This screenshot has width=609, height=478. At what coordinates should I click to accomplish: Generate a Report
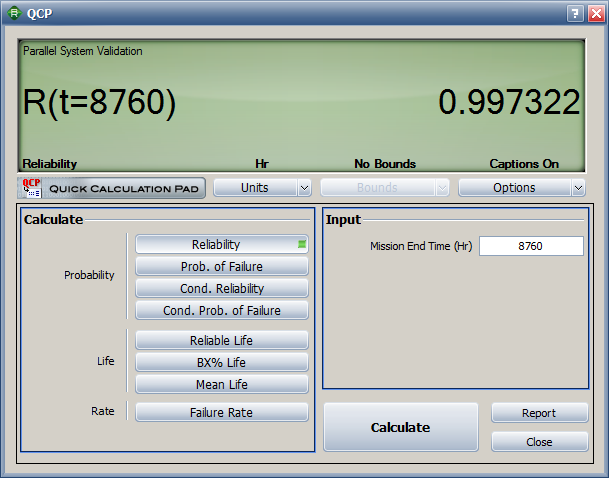click(539, 413)
